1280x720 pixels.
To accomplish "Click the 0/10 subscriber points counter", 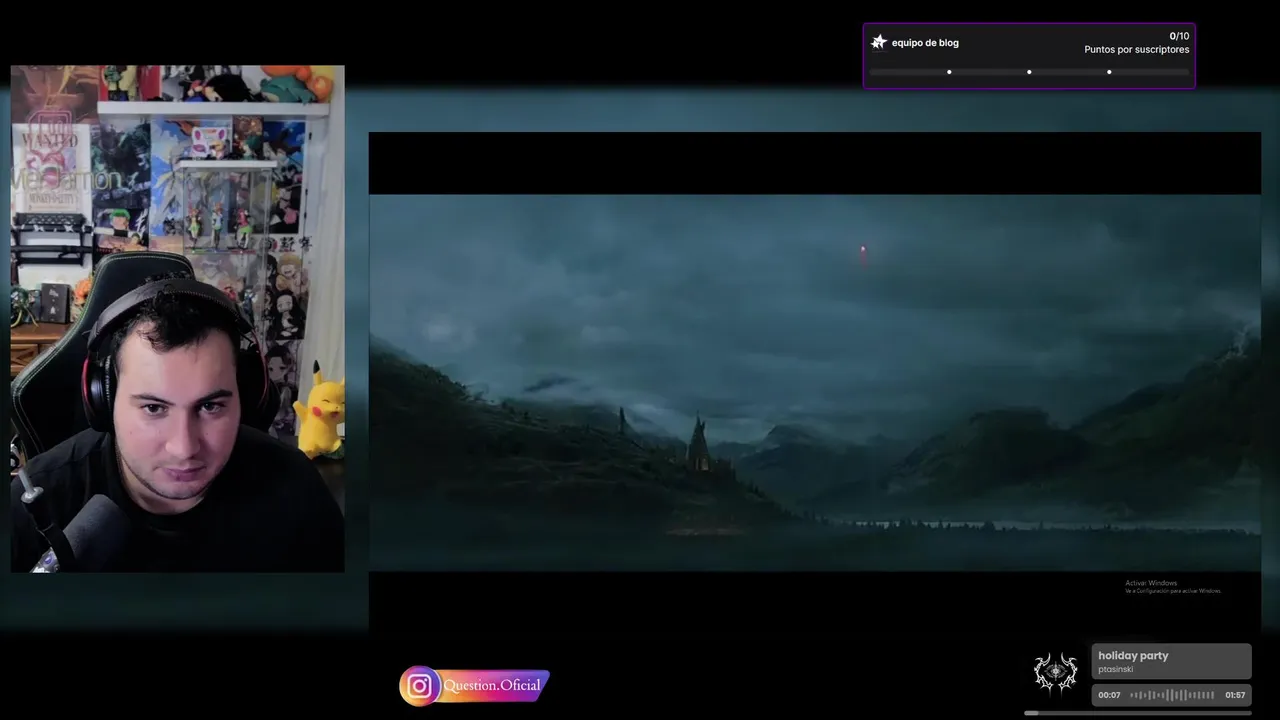I will (x=1179, y=36).
